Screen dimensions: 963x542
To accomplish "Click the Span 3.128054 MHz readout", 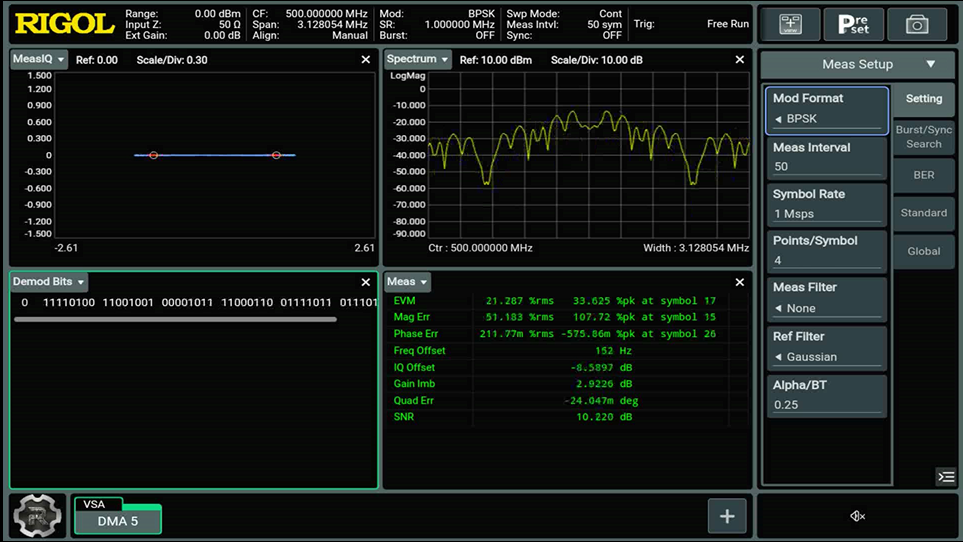I will pyautogui.click(x=310, y=25).
